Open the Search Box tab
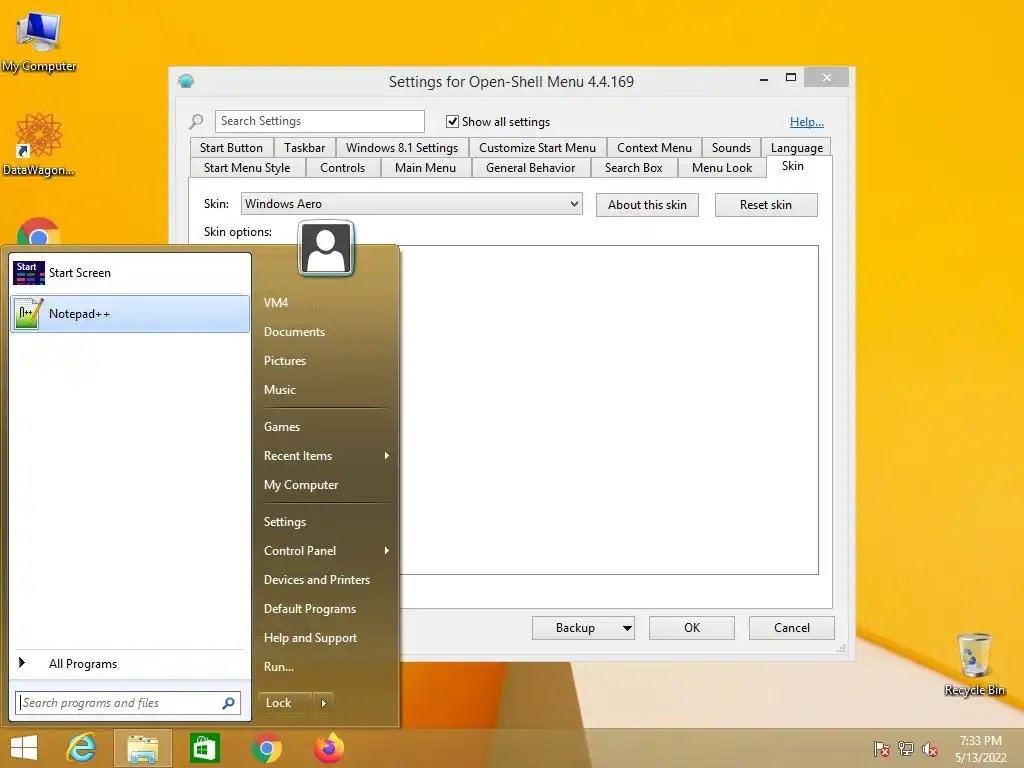Image resolution: width=1024 pixels, height=768 pixels. (633, 168)
